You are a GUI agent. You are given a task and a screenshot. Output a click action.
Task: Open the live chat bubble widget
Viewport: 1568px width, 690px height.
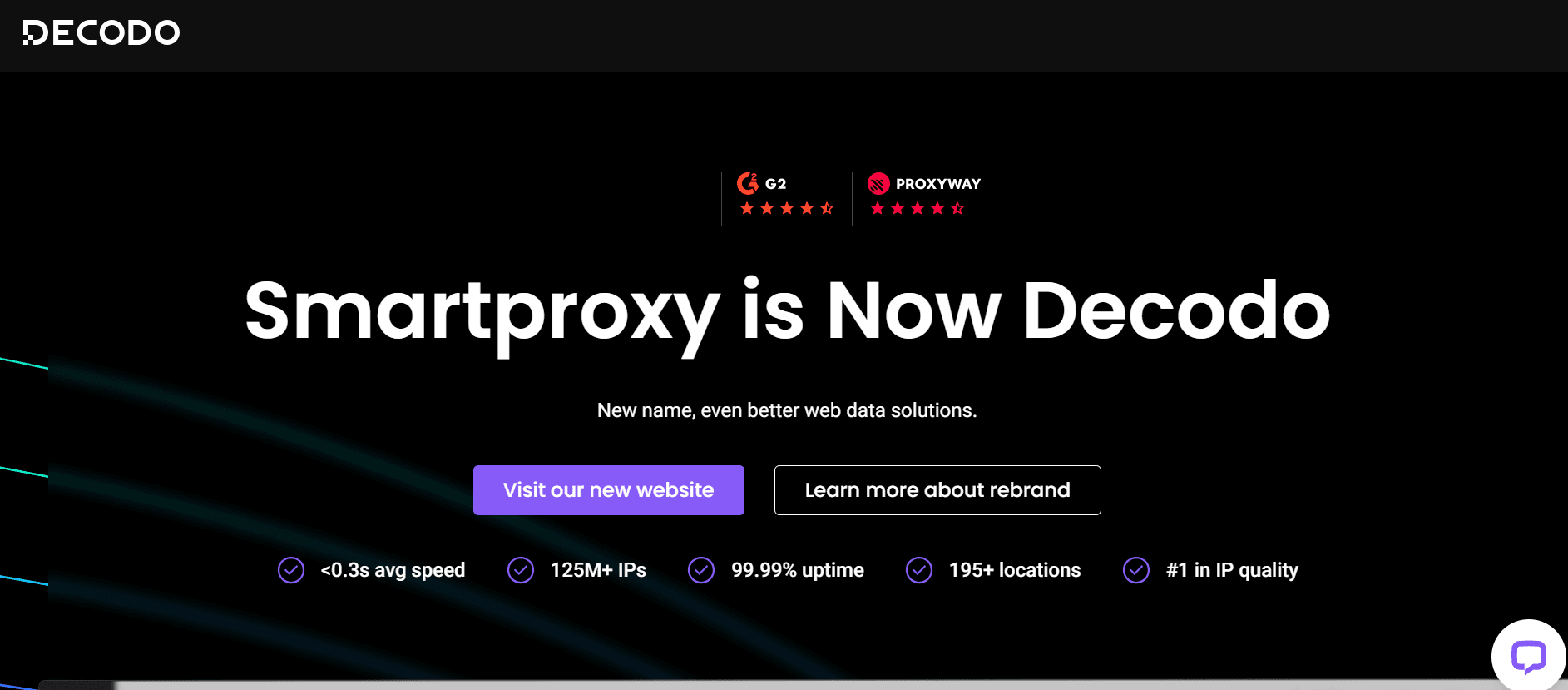pyautogui.click(x=1528, y=656)
